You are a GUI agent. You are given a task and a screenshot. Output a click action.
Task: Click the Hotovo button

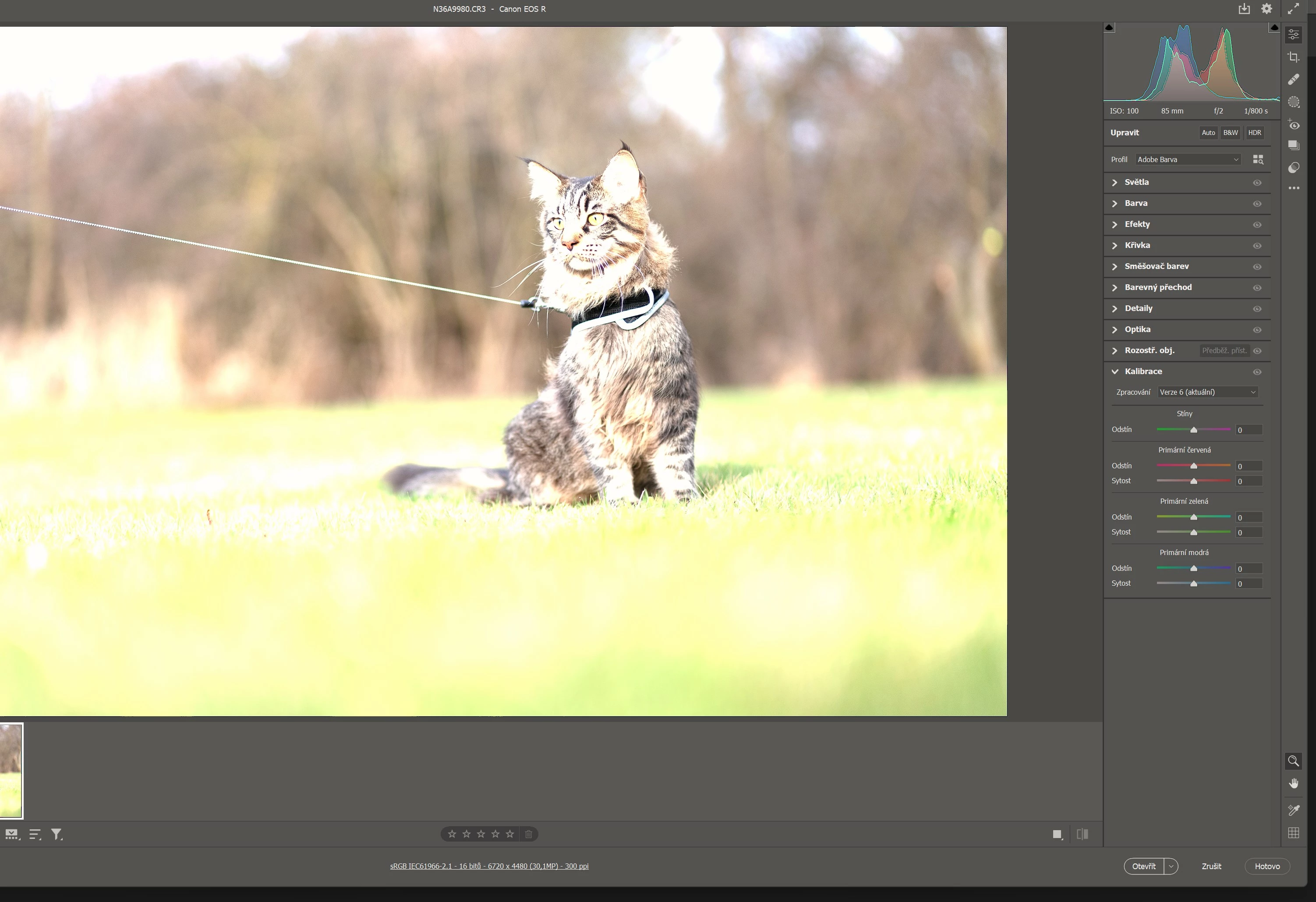1267,867
